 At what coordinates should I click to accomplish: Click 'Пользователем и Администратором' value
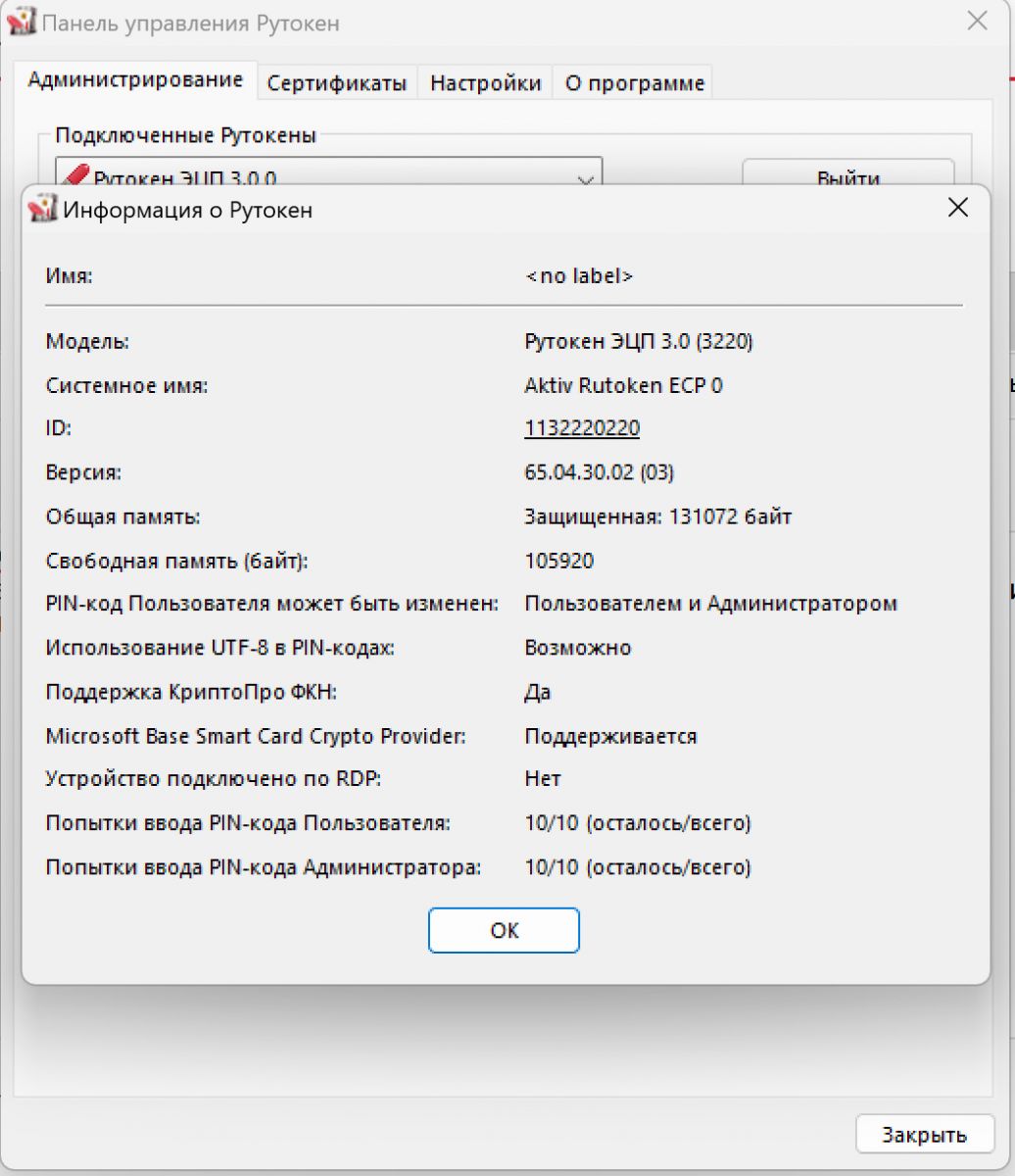tap(711, 604)
